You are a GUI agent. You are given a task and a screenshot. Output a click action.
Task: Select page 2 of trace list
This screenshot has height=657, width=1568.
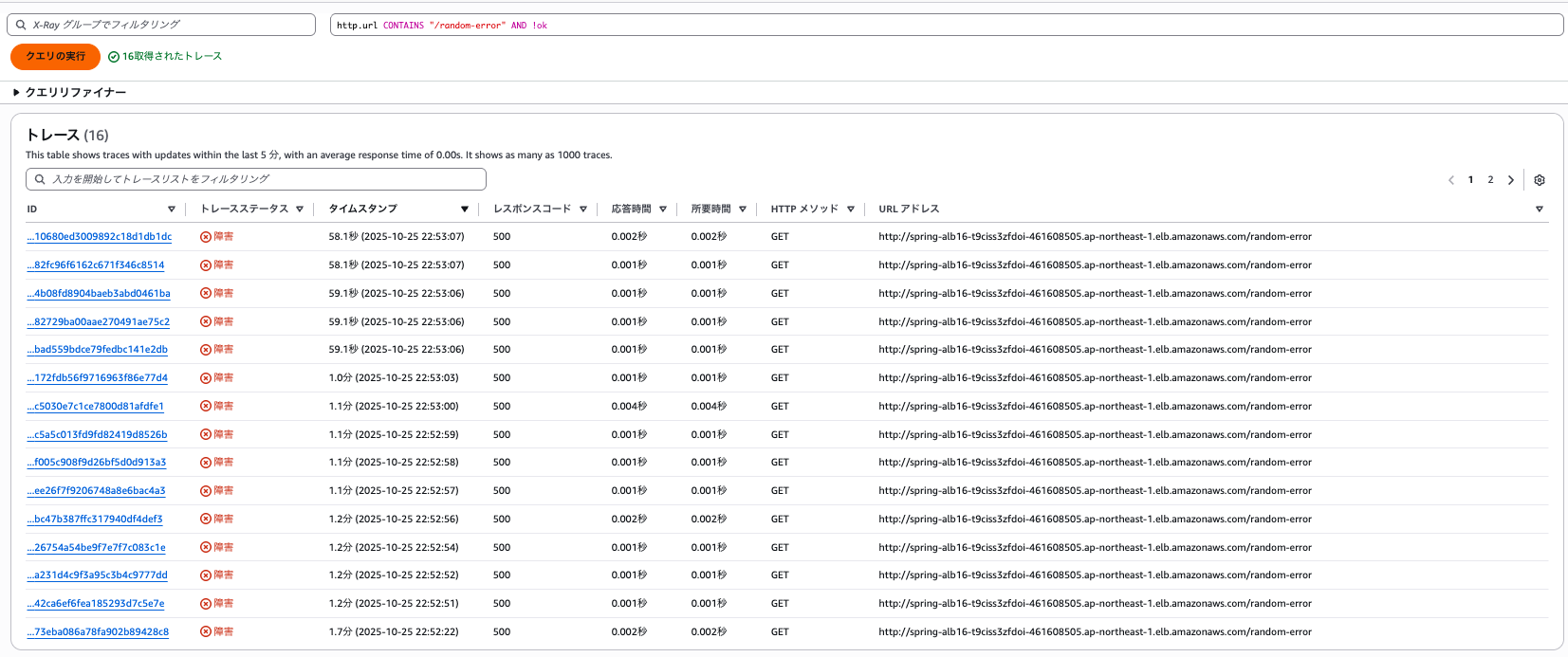tap(1490, 180)
